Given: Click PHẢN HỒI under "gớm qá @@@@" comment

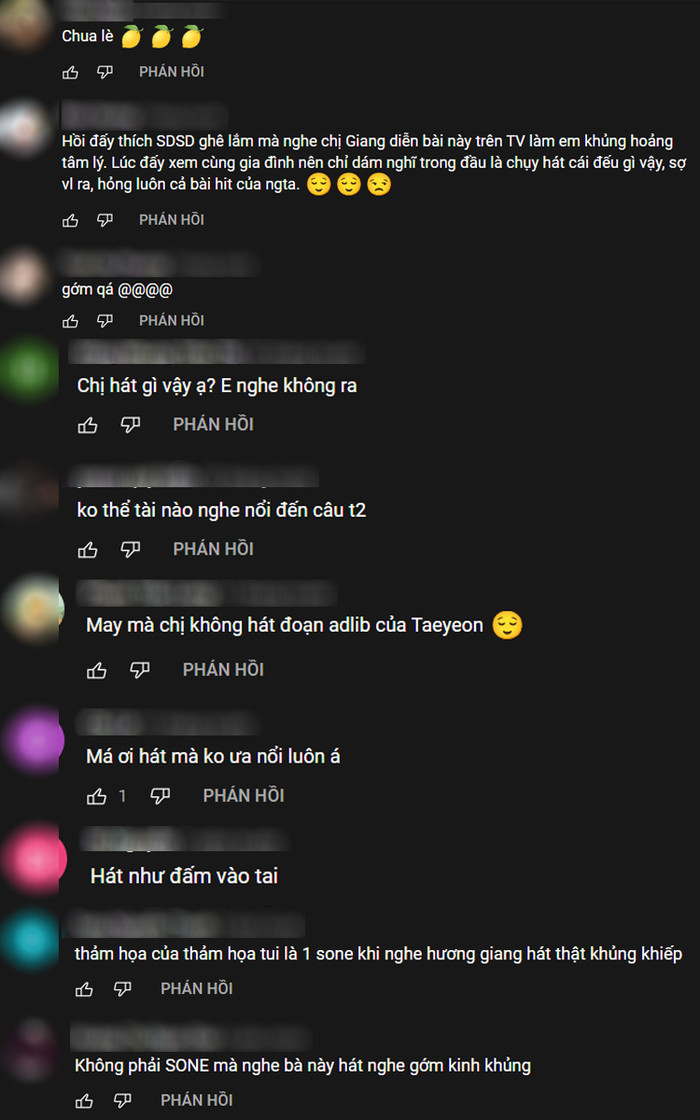Looking at the screenshot, I should pos(171,321).
